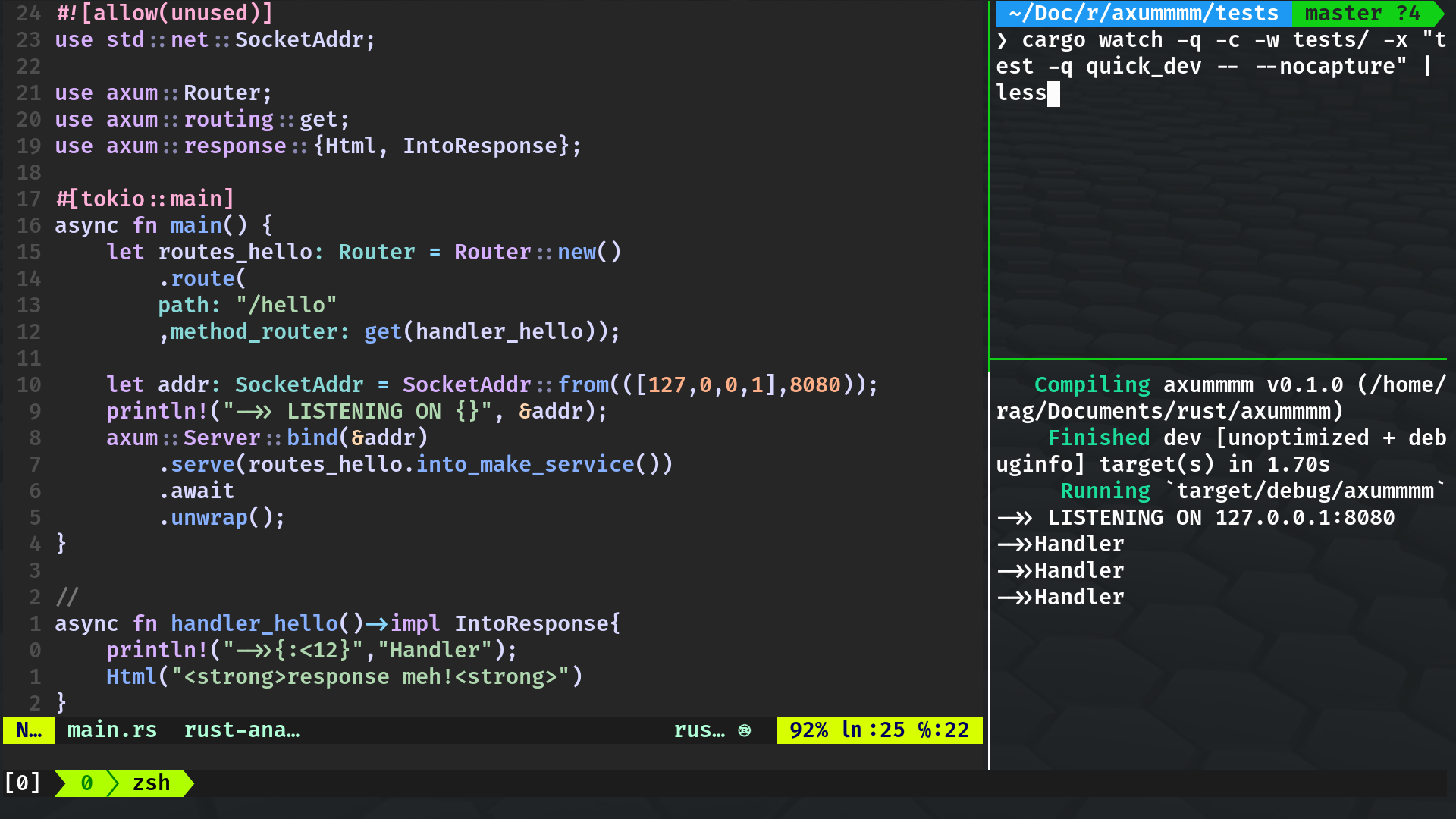Click 'SocketAddr' in the std::net import
This screenshot has width=1456, height=819.
[300, 40]
